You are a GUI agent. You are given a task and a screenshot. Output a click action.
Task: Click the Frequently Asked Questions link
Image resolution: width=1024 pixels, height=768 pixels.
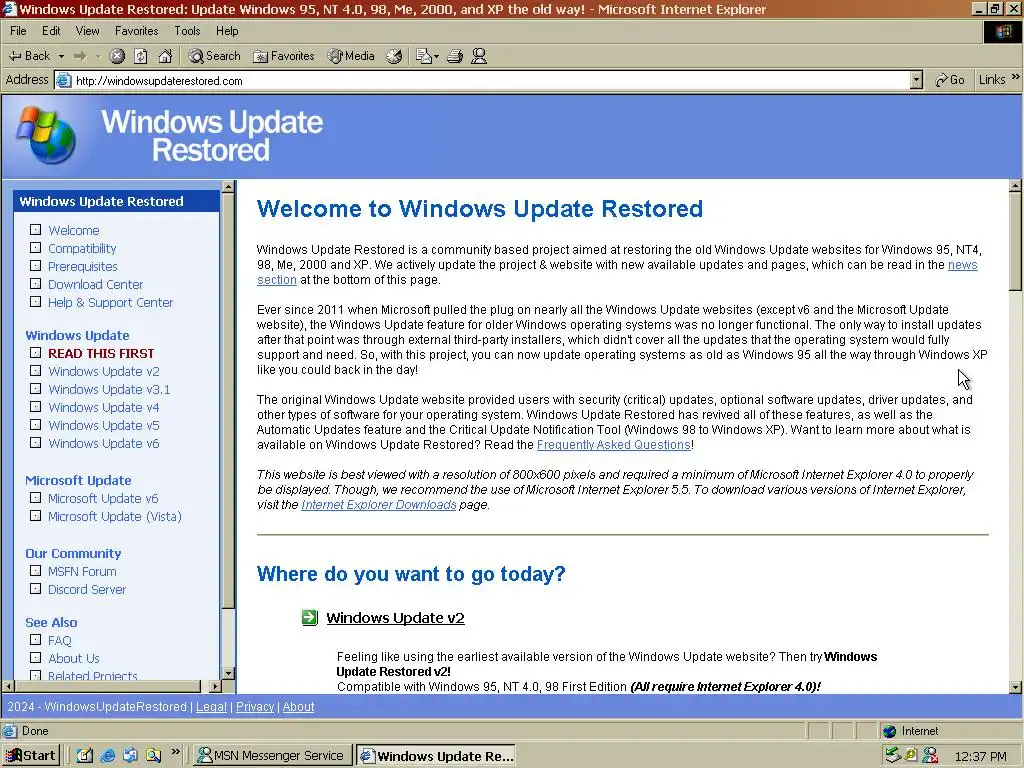coord(614,445)
